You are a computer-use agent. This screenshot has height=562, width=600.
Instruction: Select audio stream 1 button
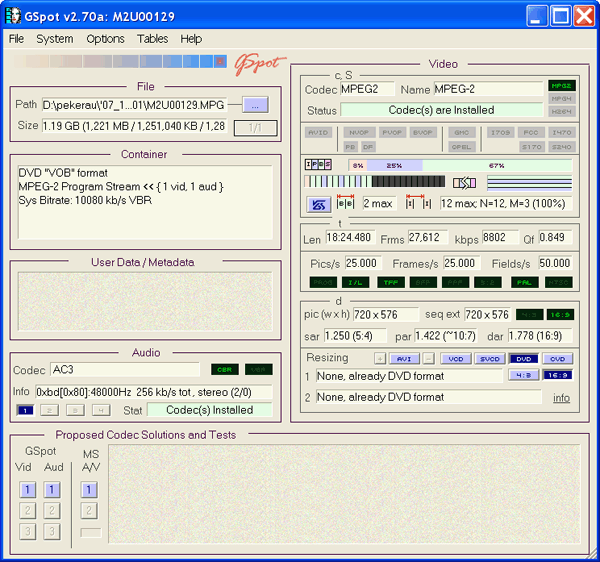pos(26,410)
